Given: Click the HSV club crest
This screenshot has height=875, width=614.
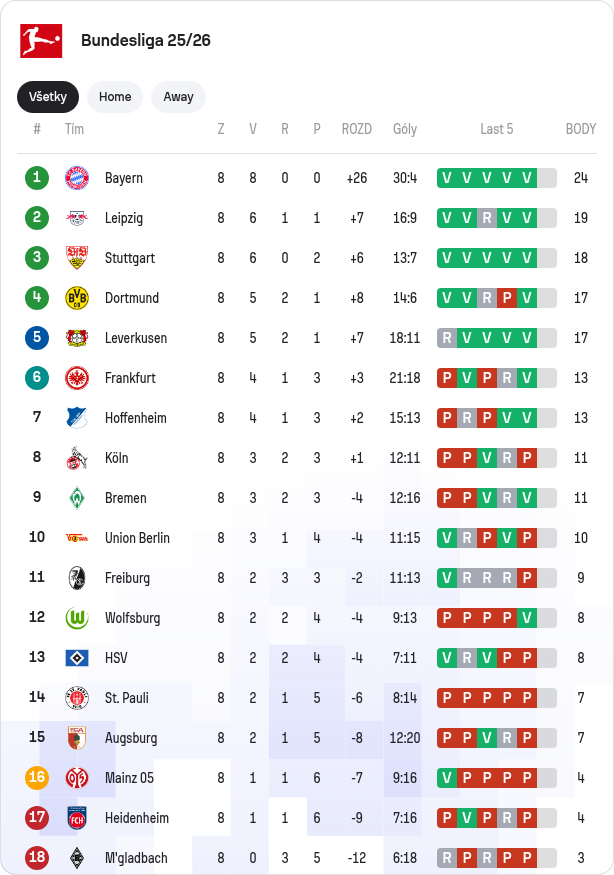Looking at the screenshot, I should coord(77,658).
